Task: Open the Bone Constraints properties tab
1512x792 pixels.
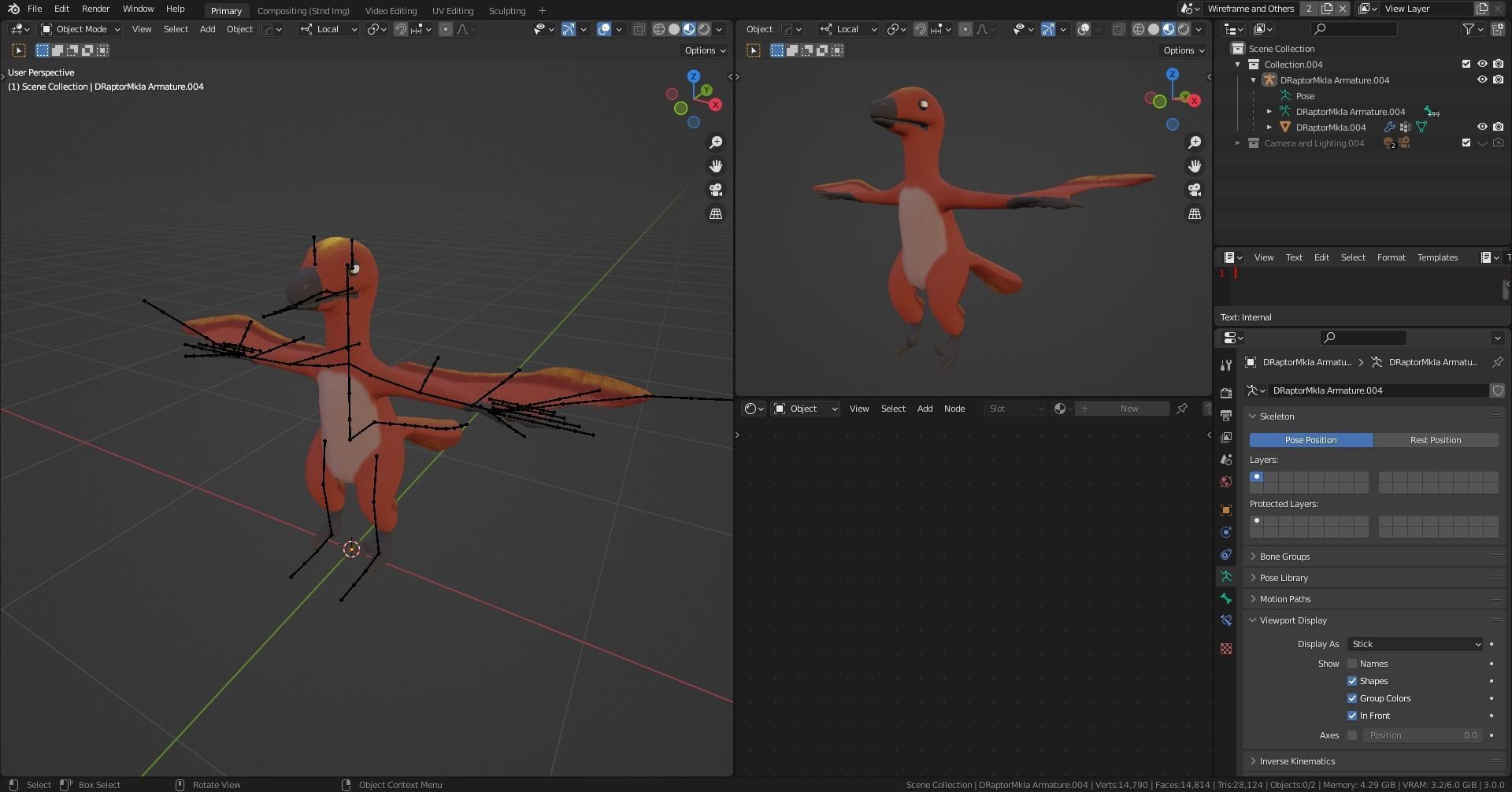Action: [x=1226, y=620]
